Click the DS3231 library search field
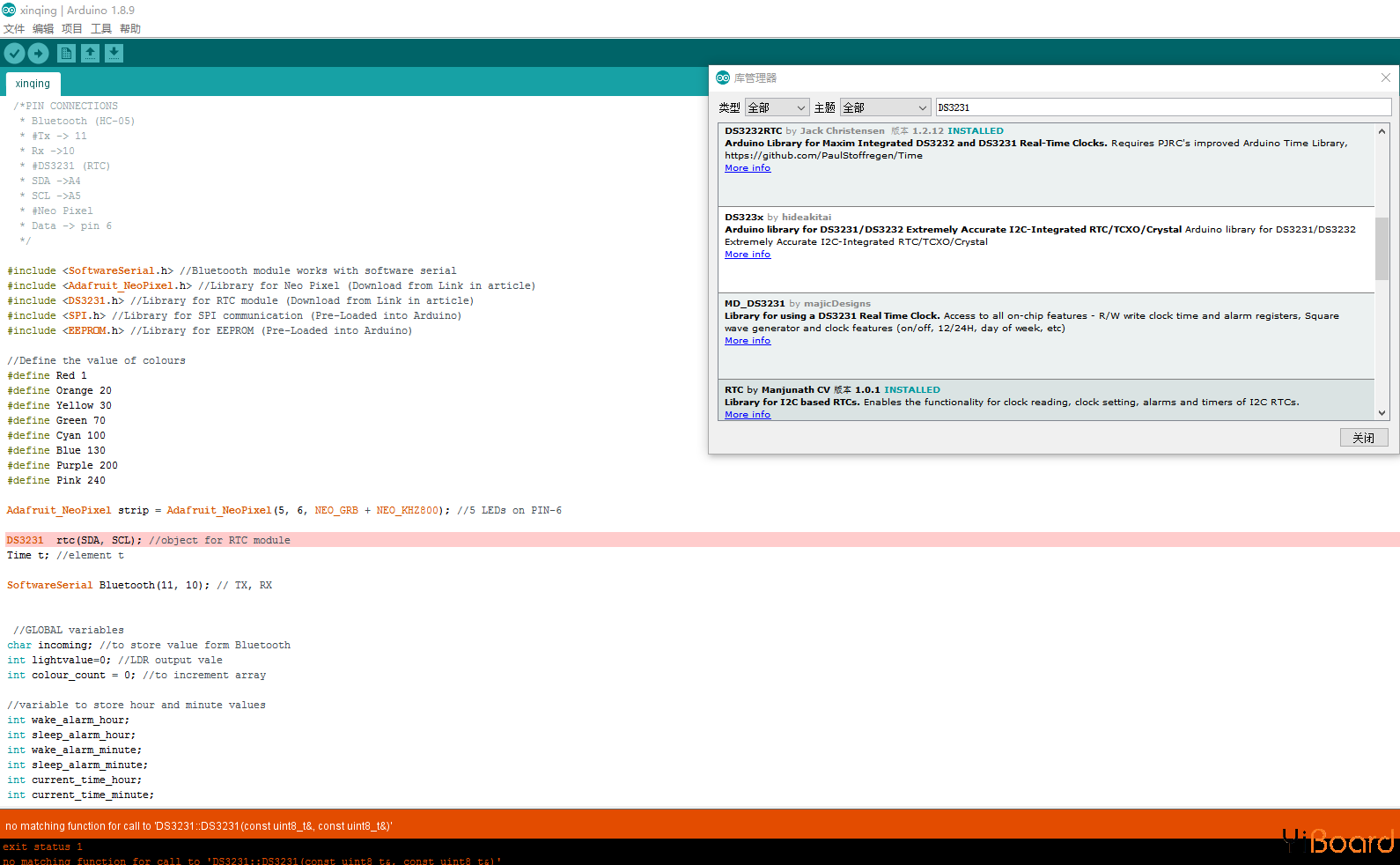The height and width of the screenshot is (865, 1400). point(1162,107)
